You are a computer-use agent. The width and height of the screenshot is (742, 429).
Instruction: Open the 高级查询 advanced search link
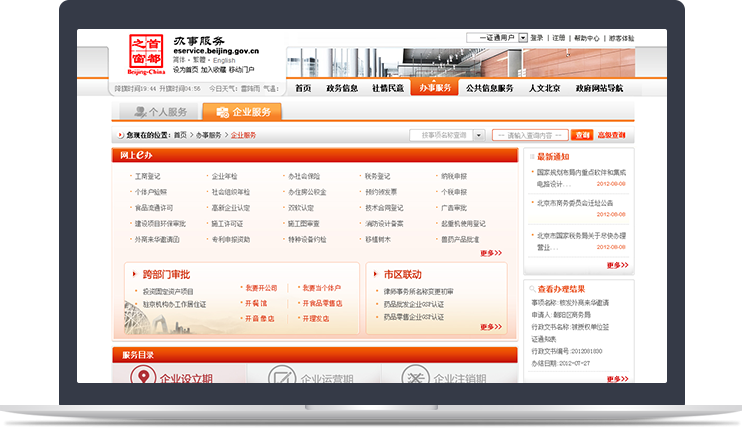click(x=611, y=135)
